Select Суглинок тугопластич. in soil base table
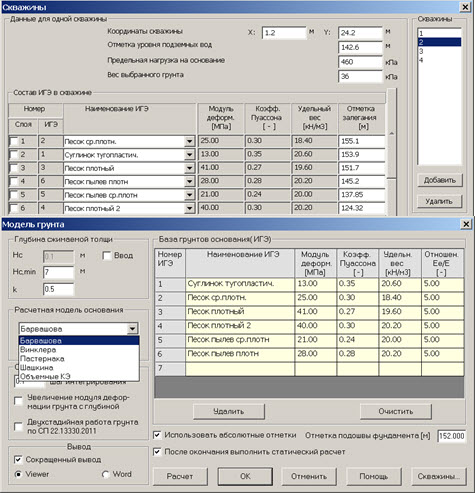Screen dimensions: 475x493 pos(240,284)
